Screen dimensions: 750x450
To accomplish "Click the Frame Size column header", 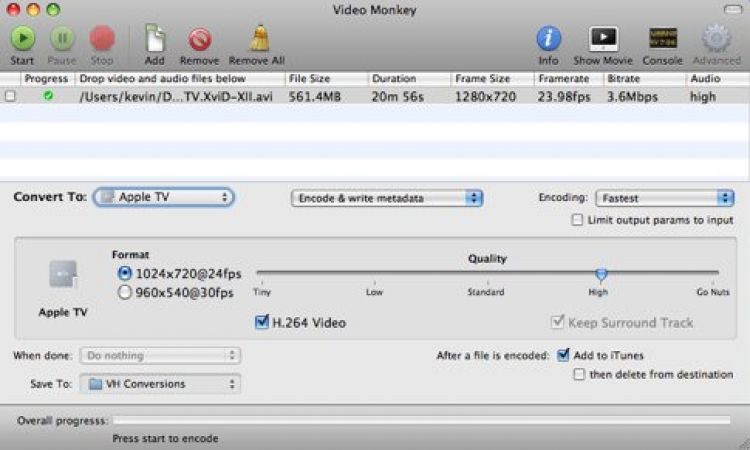I will (x=493, y=78).
